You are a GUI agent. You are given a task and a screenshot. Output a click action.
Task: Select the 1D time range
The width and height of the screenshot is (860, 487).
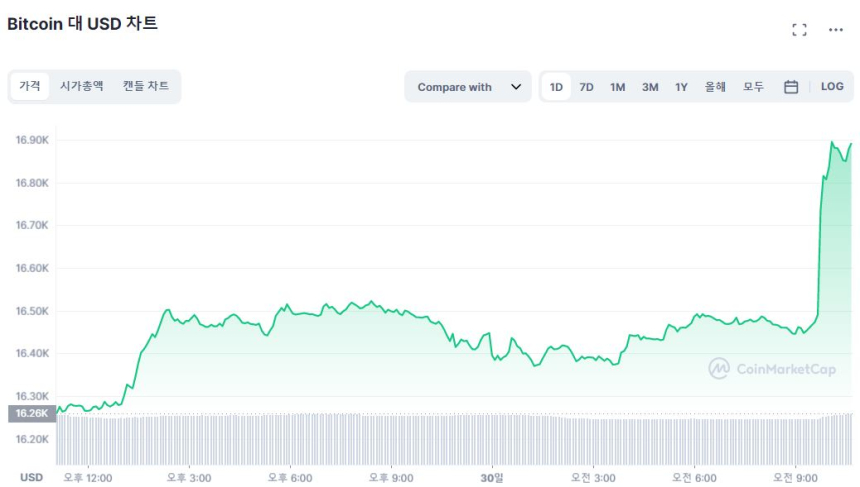[556, 87]
